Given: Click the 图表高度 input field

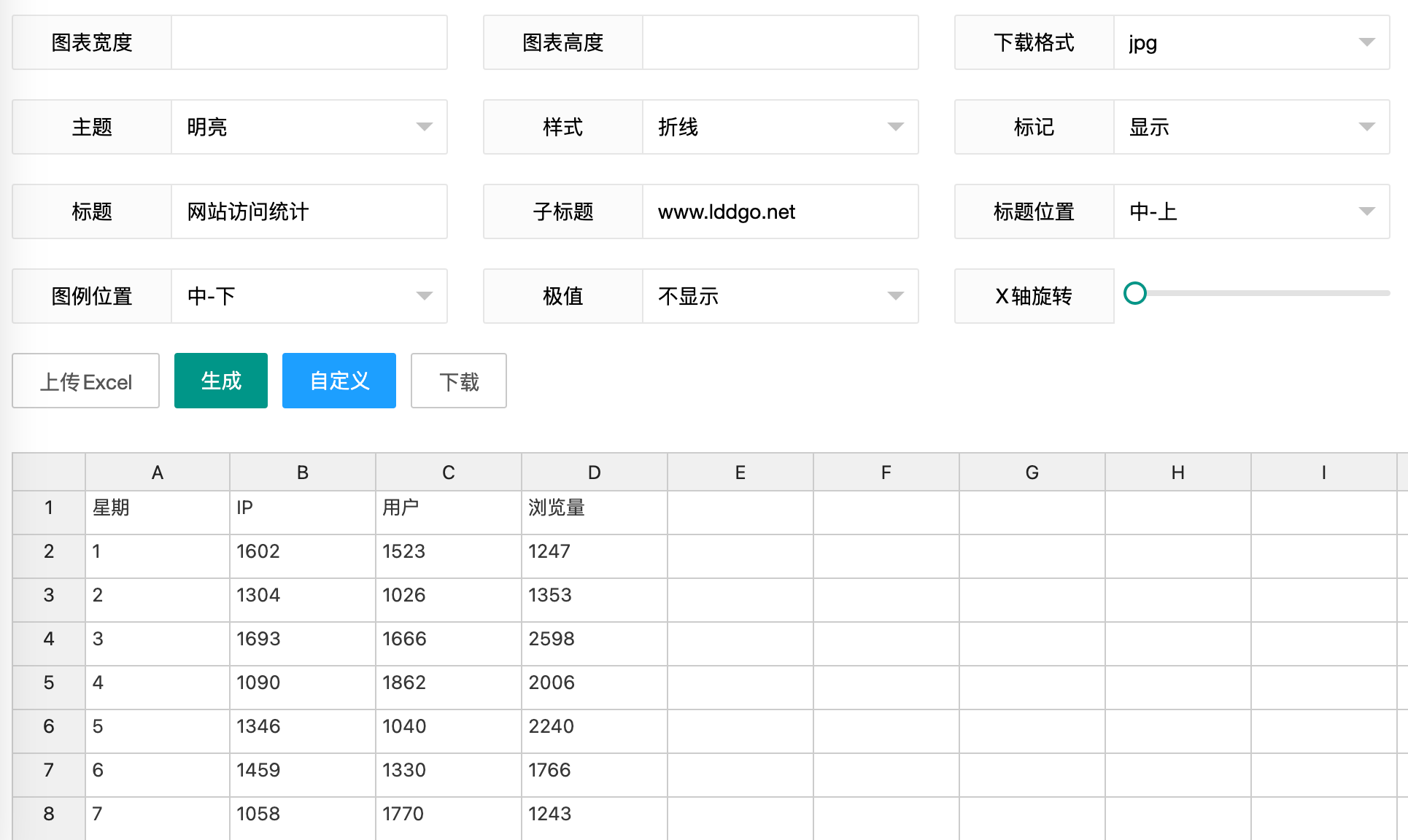Looking at the screenshot, I should tap(779, 42).
